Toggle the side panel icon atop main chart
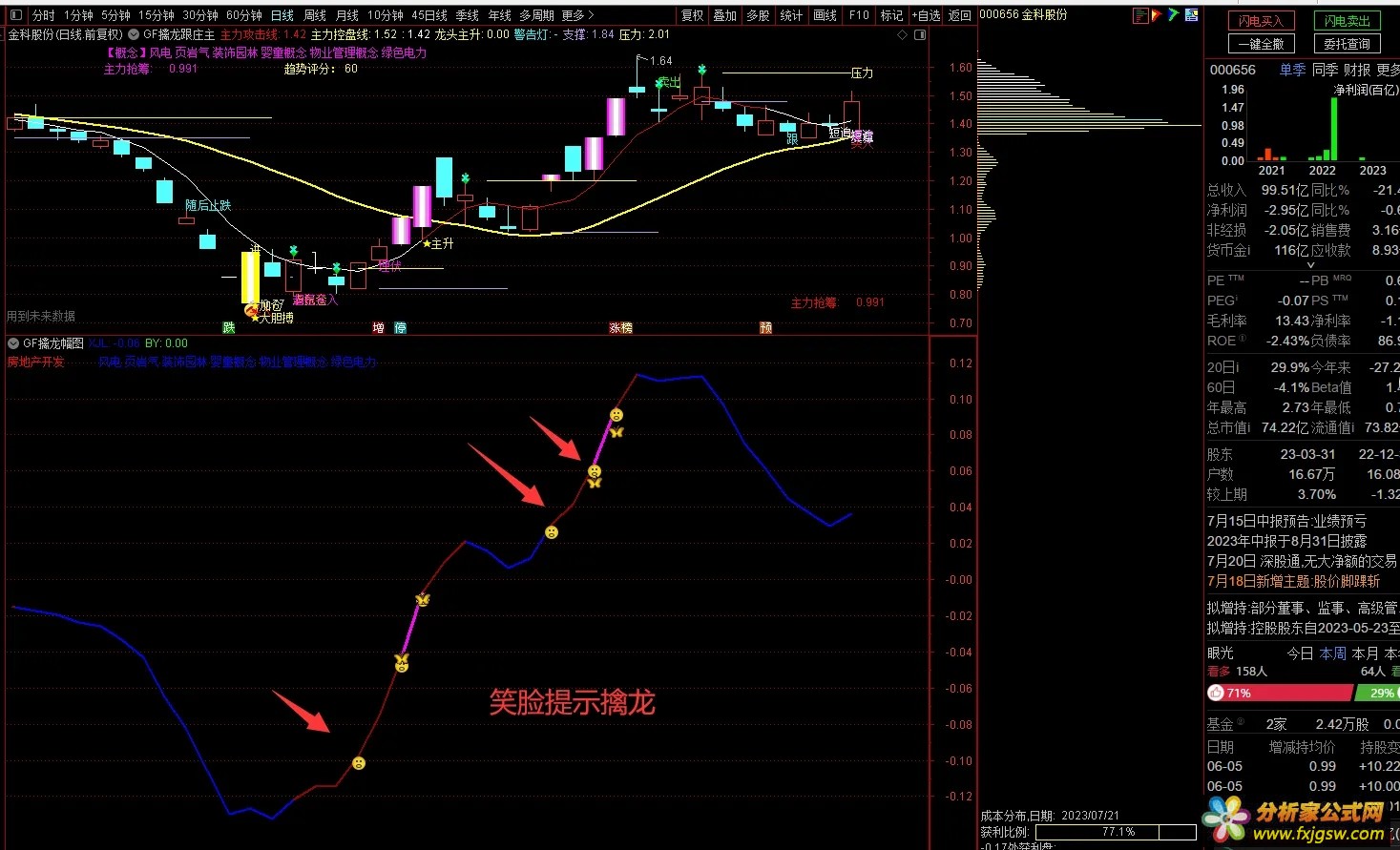1400x850 pixels. coord(920,34)
